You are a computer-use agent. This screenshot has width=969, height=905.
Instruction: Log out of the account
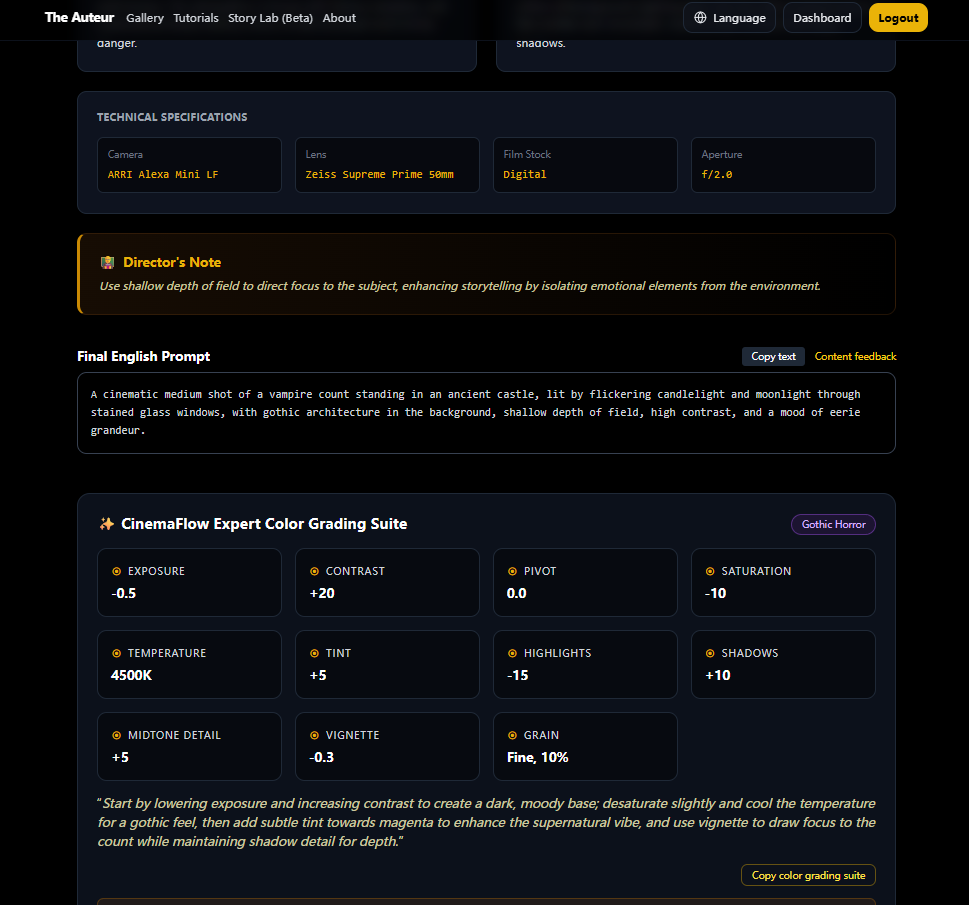tap(898, 18)
